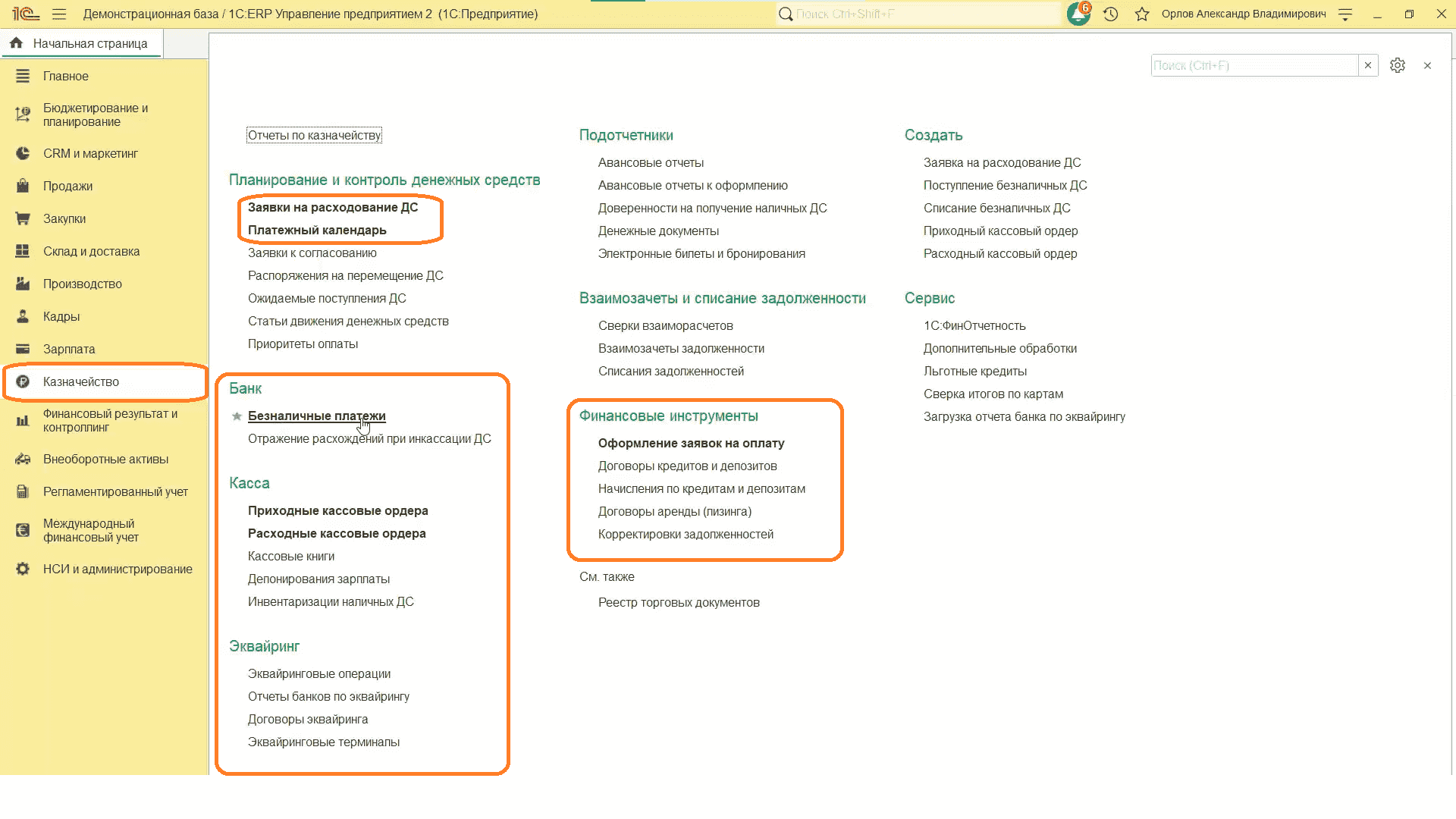Click the НСИ и администрирование gear icon
Screen dimensions: 1456x819
pos(23,569)
